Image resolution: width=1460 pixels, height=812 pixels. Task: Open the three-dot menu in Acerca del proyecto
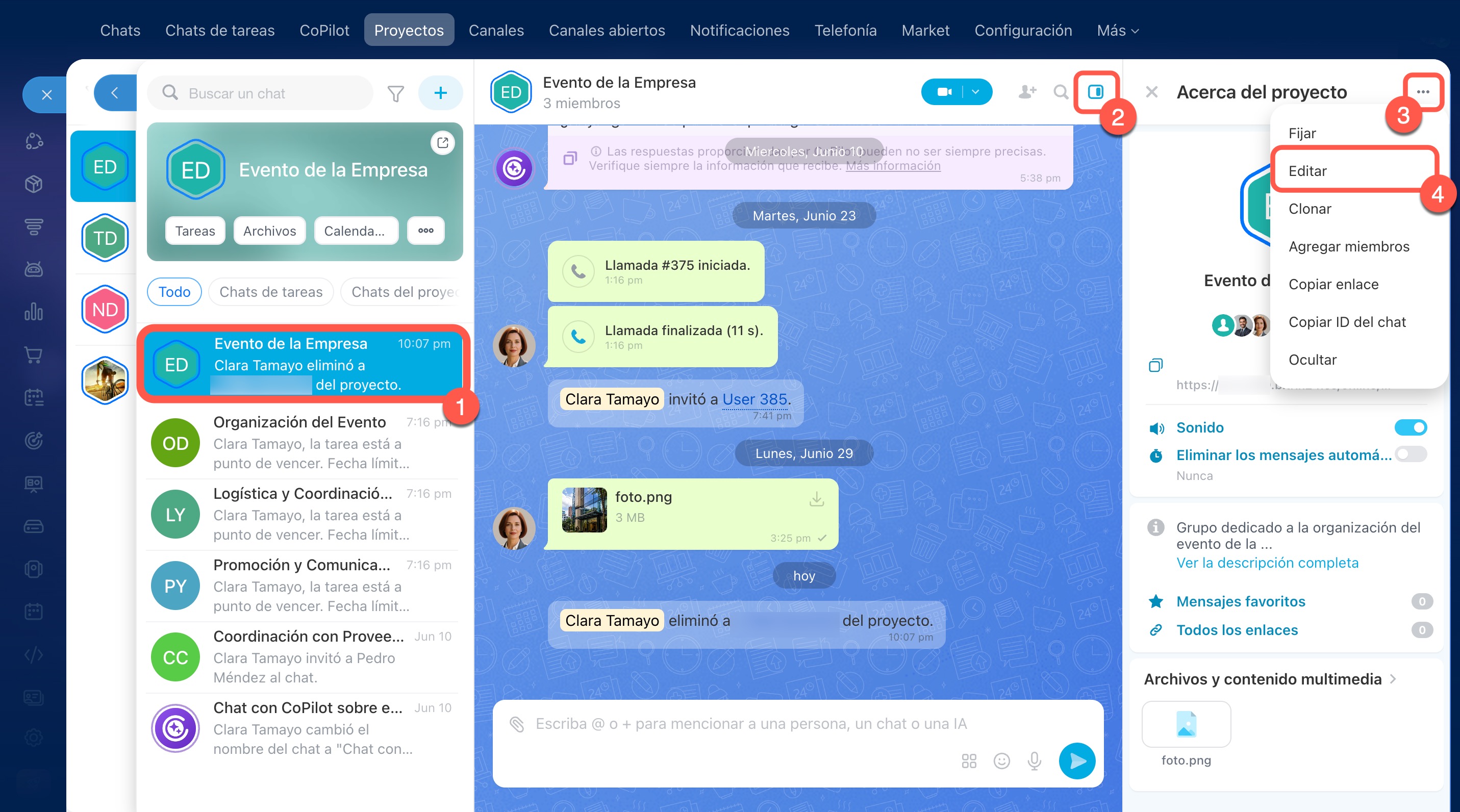tap(1423, 92)
